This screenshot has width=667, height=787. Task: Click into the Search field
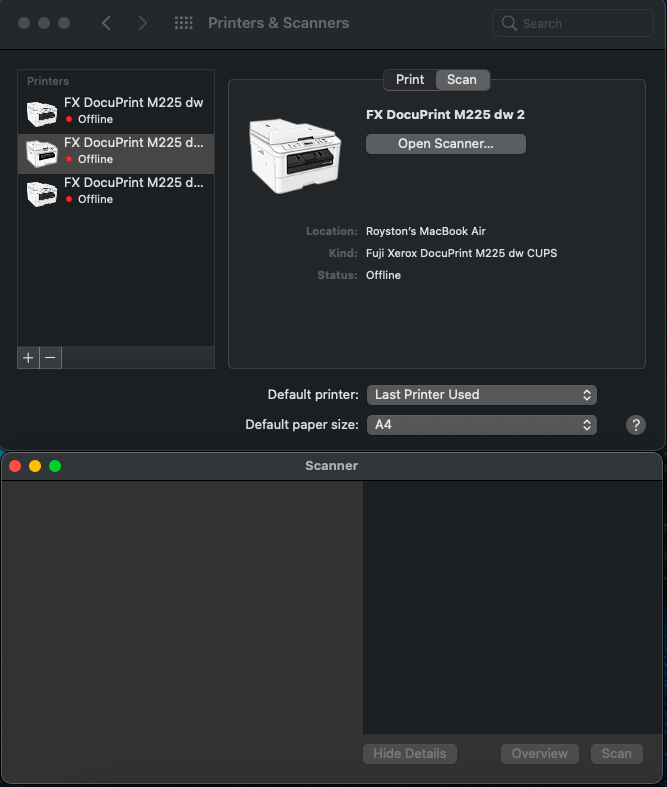(573, 23)
